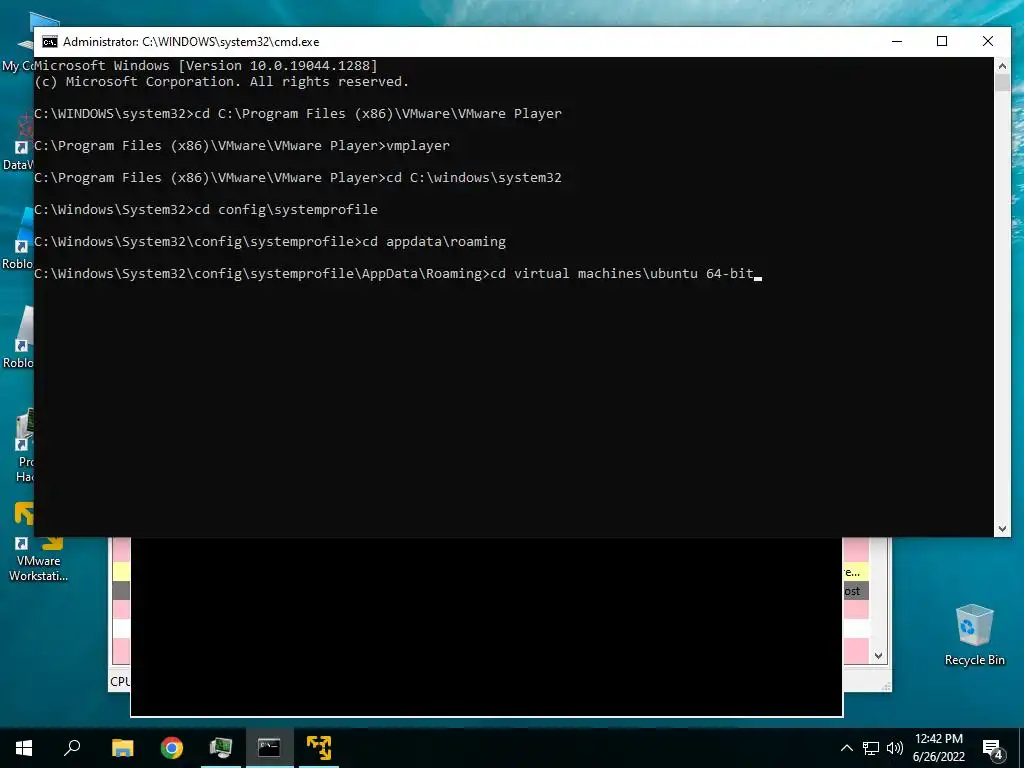Minimize the Command Prompt window
This screenshot has height=768, width=1024.
[x=897, y=41]
